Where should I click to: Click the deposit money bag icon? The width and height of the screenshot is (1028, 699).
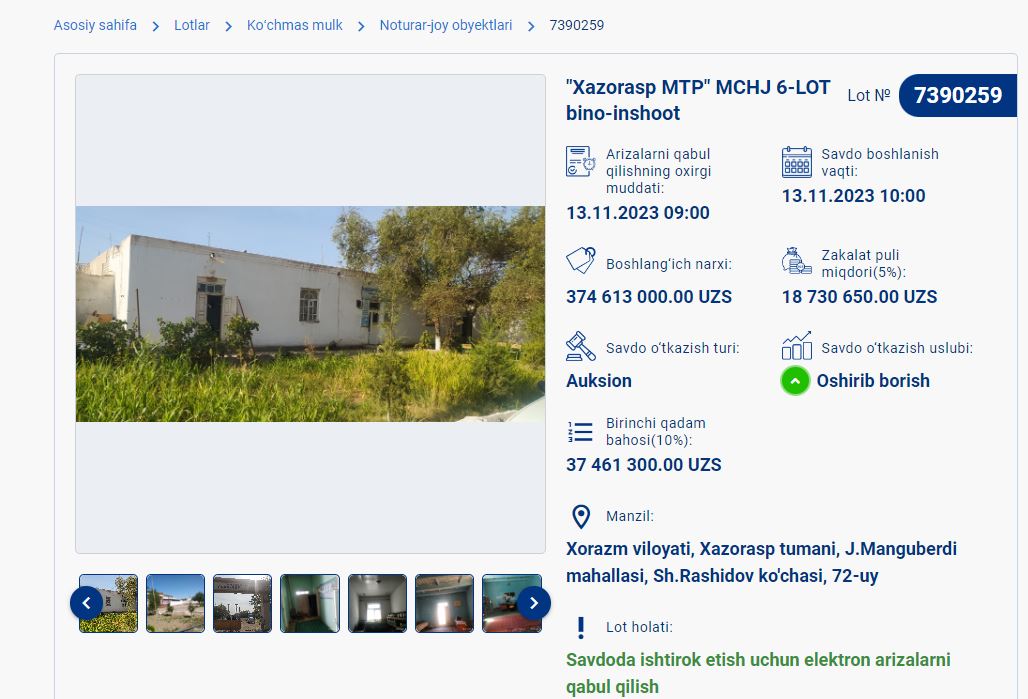[797, 261]
